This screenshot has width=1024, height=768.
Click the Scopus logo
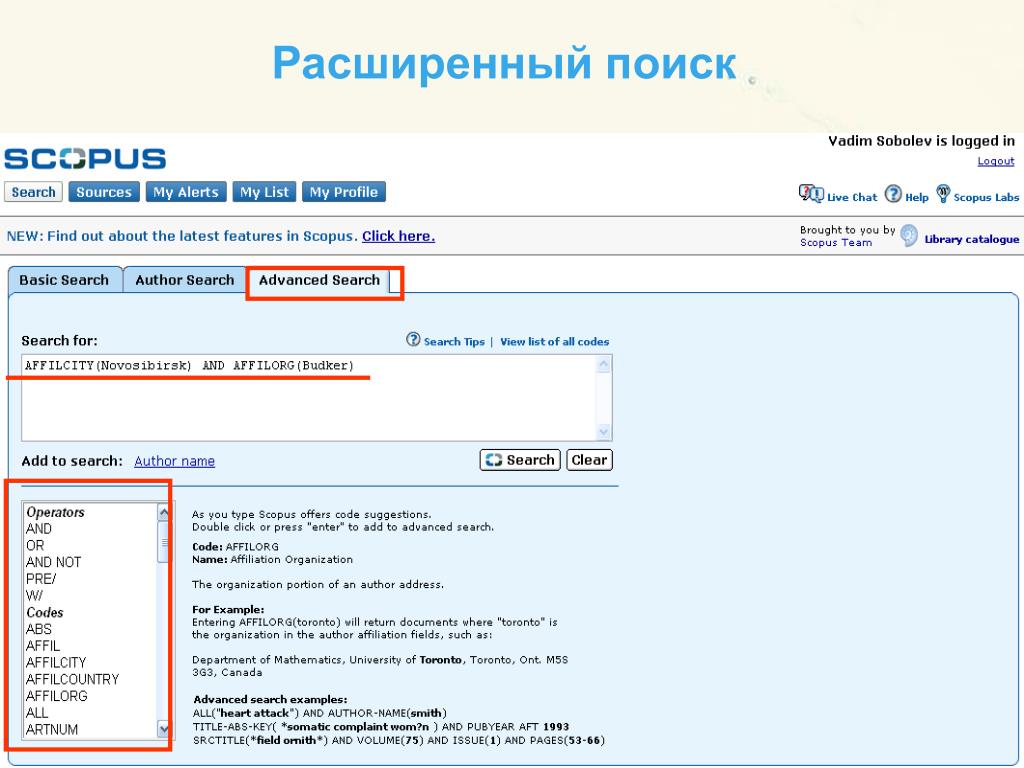tap(85, 159)
